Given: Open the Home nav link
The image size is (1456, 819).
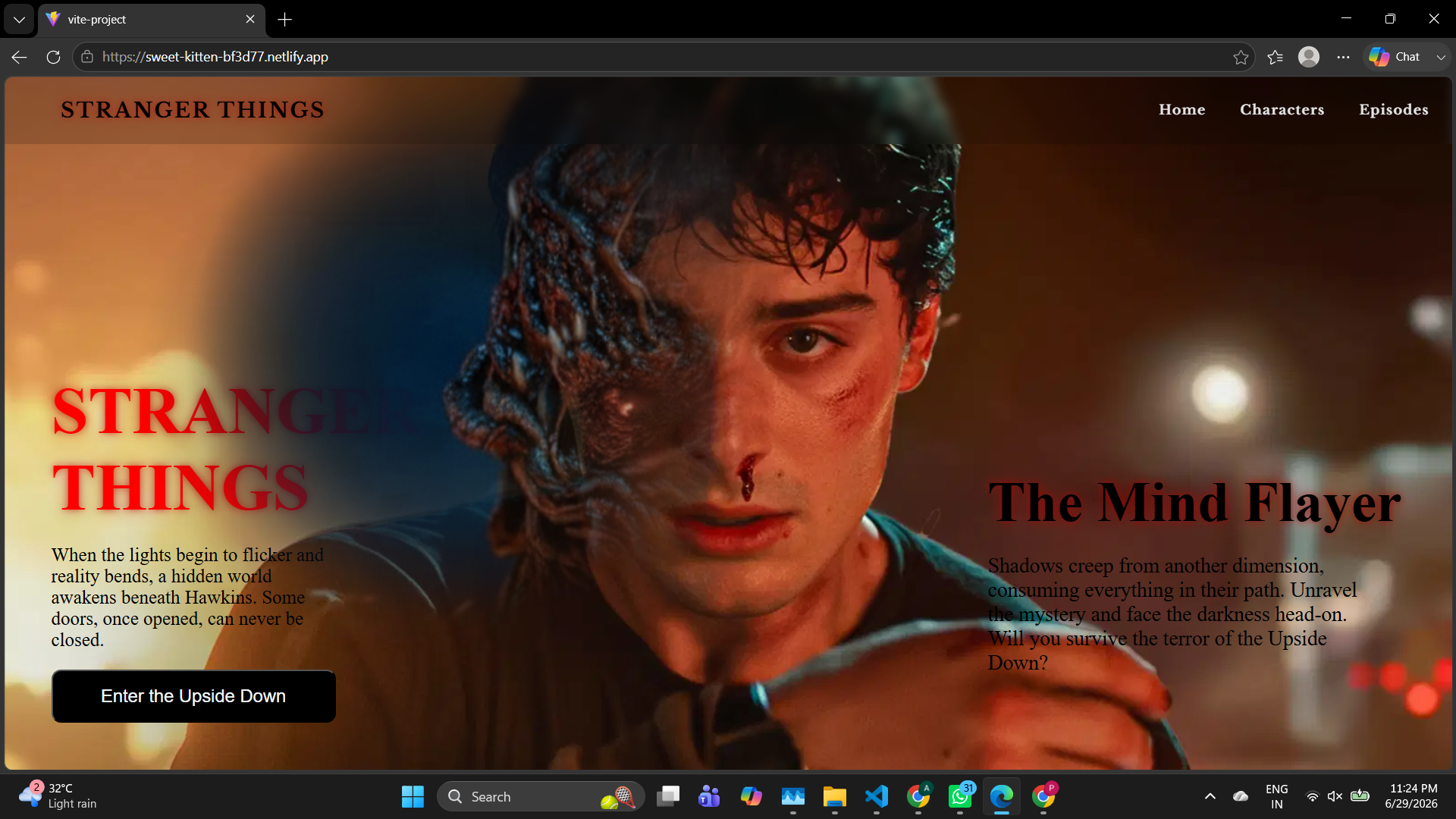Looking at the screenshot, I should 1181,109.
